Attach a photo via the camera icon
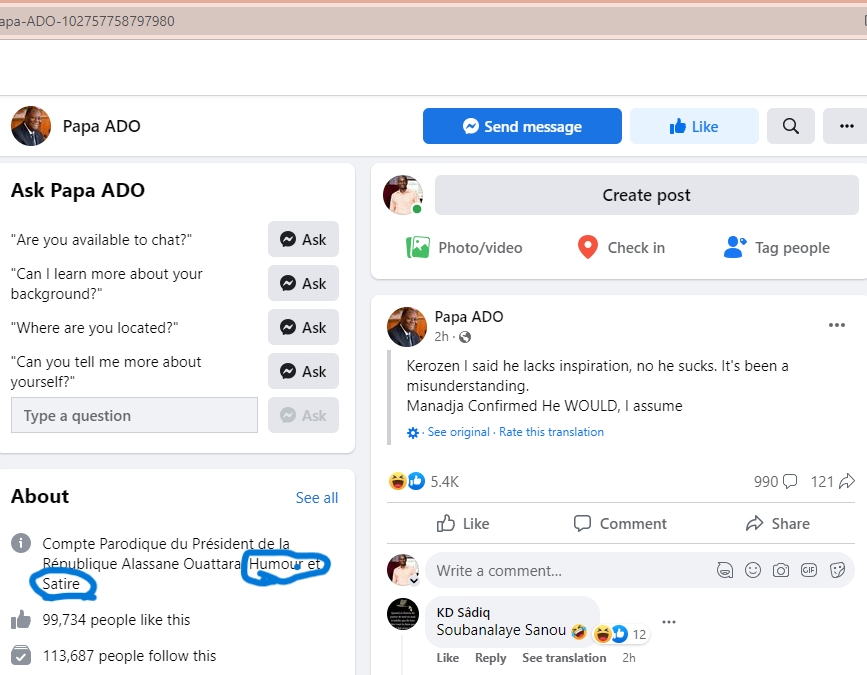The width and height of the screenshot is (867, 675). point(781,570)
